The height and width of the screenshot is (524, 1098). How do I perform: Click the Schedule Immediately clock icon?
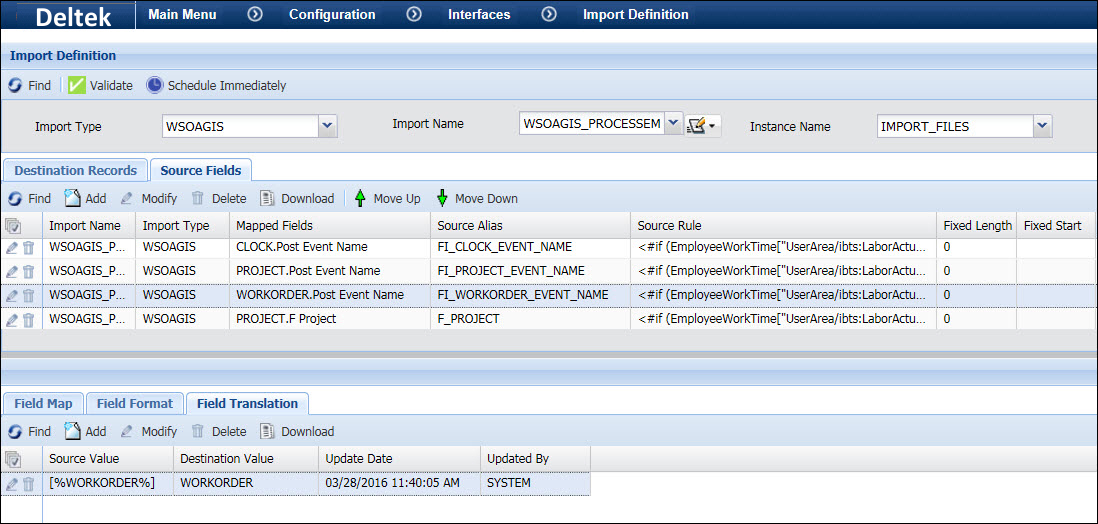coord(154,86)
